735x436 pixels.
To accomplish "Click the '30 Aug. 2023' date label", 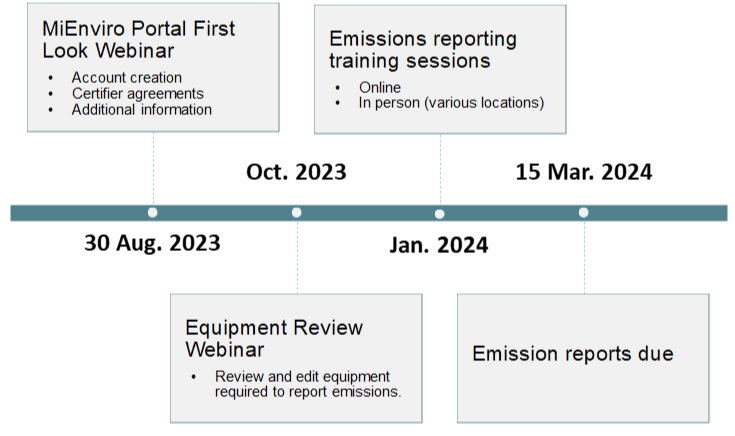I will 152,243.
